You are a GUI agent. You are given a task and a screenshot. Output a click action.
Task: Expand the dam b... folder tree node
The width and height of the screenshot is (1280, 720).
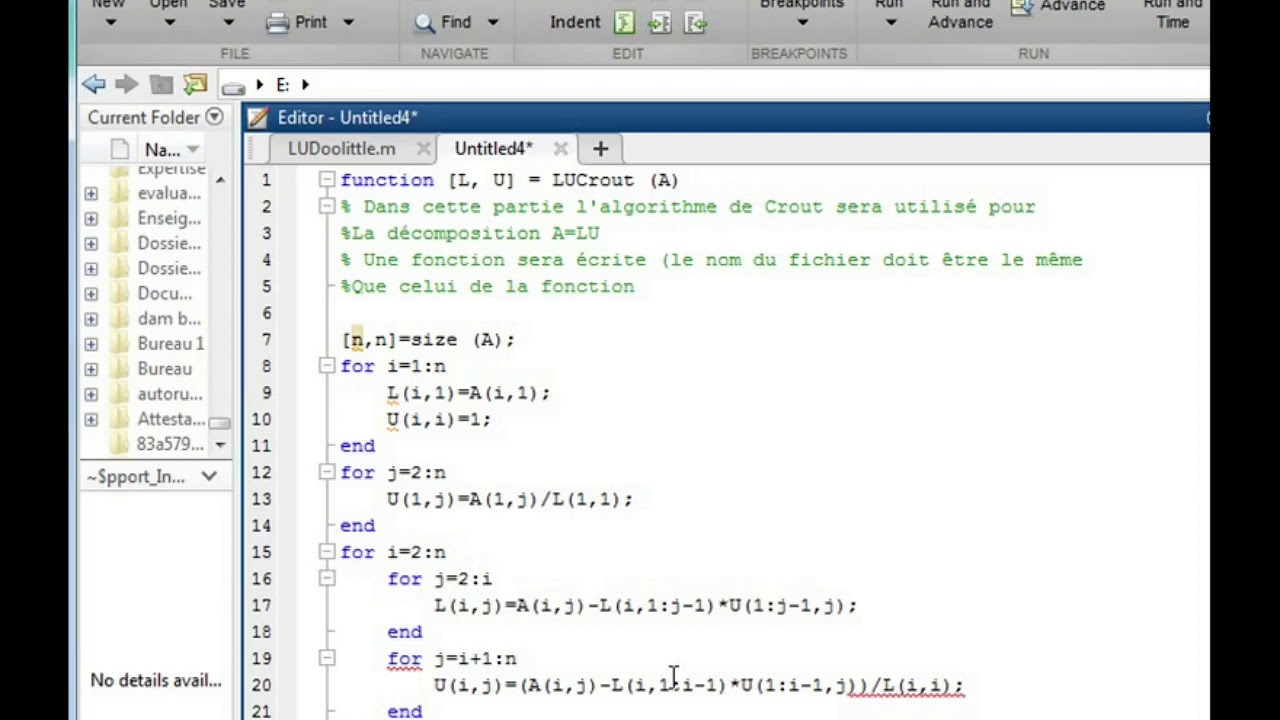pos(91,319)
